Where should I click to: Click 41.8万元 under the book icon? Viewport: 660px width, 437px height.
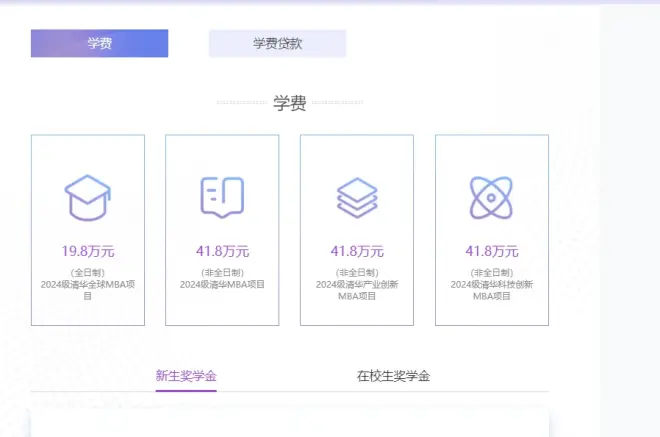[222, 251]
